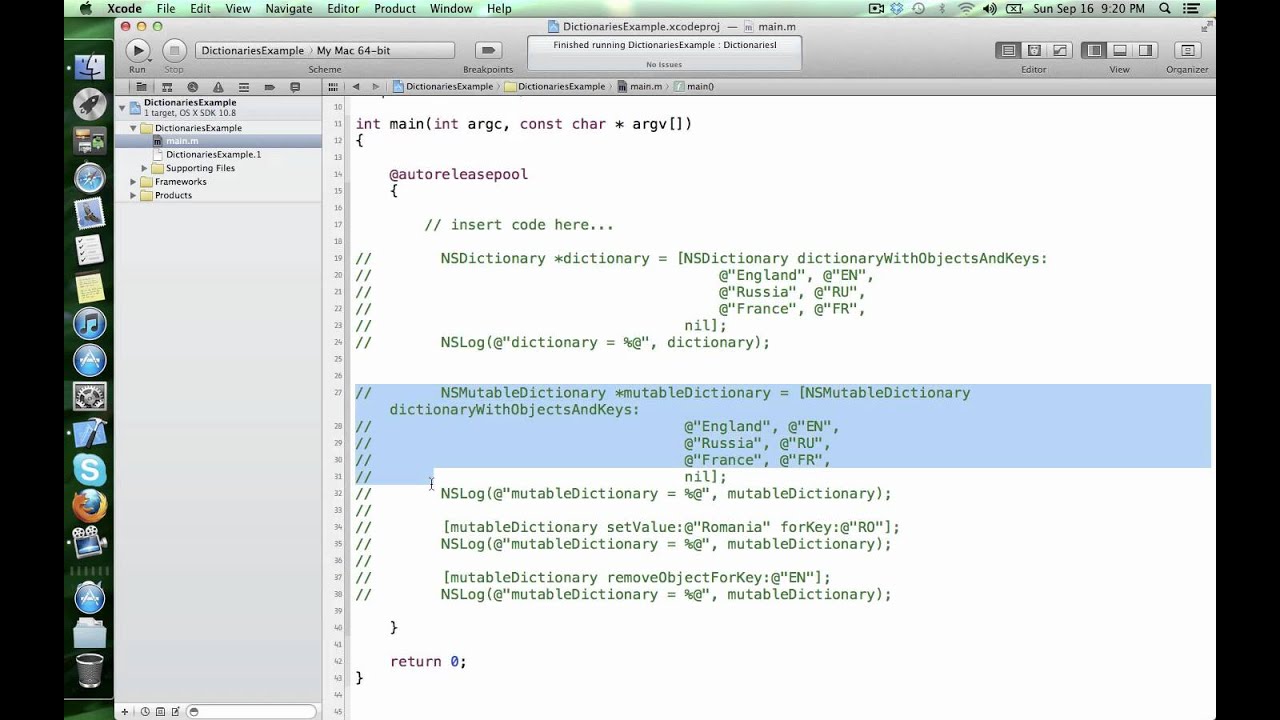Expand the Products folder
The image size is (1280, 720).
tap(133, 195)
